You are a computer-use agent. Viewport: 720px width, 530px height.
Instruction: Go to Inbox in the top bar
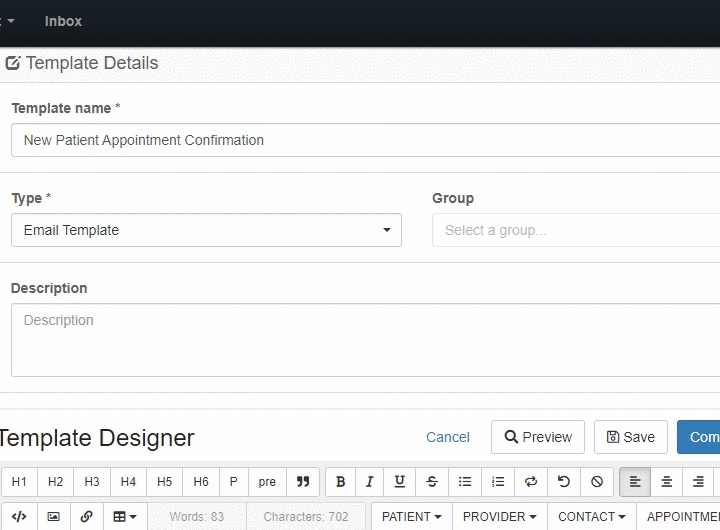63,21
